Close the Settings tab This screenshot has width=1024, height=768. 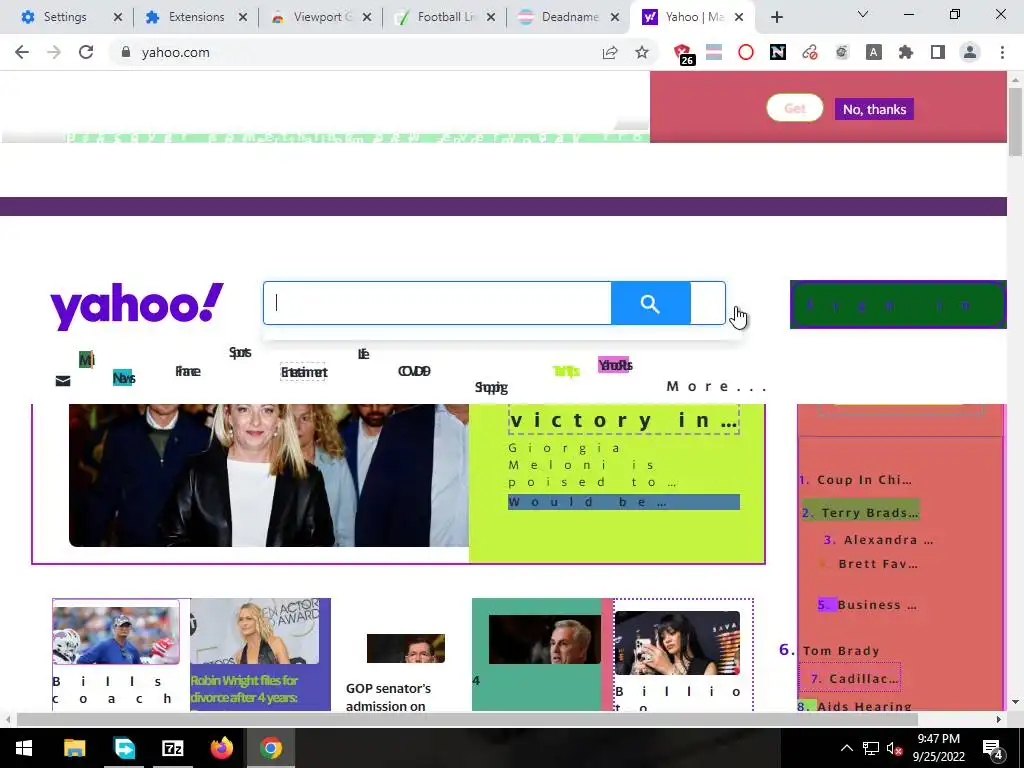click(x=118, y=17)
